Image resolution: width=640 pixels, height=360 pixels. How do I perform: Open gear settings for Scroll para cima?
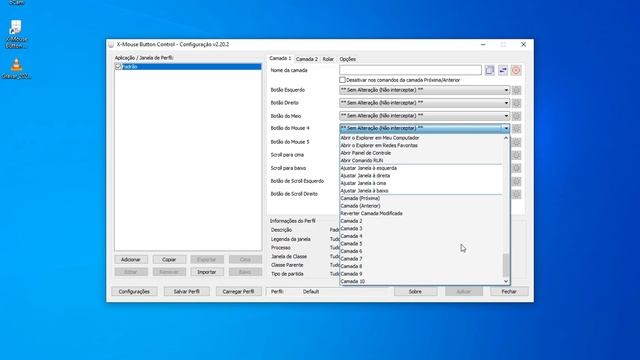point(516,155)
